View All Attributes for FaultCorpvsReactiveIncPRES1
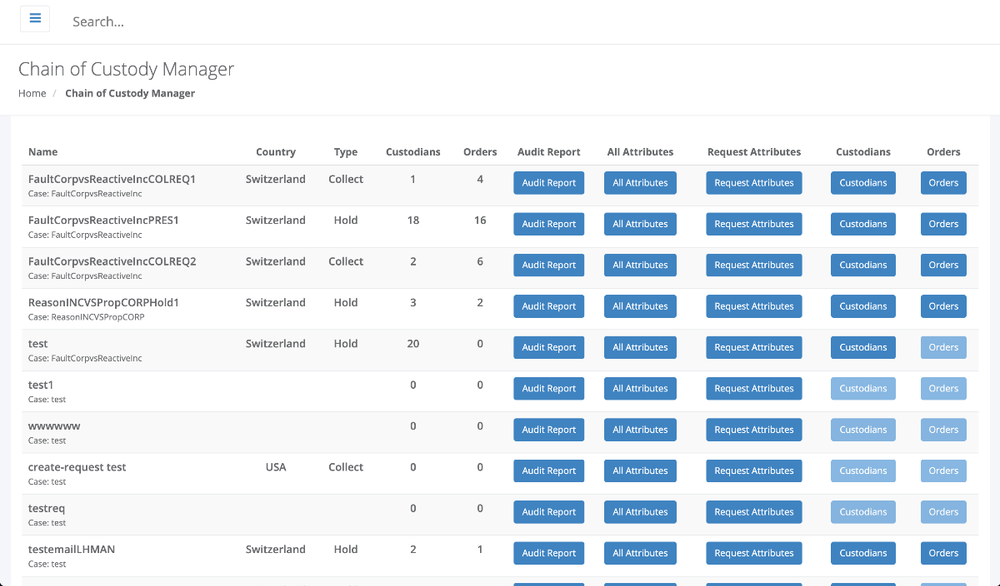This screenshot has width=1000, height=586. pyautogui.click(x=640, y=224)
